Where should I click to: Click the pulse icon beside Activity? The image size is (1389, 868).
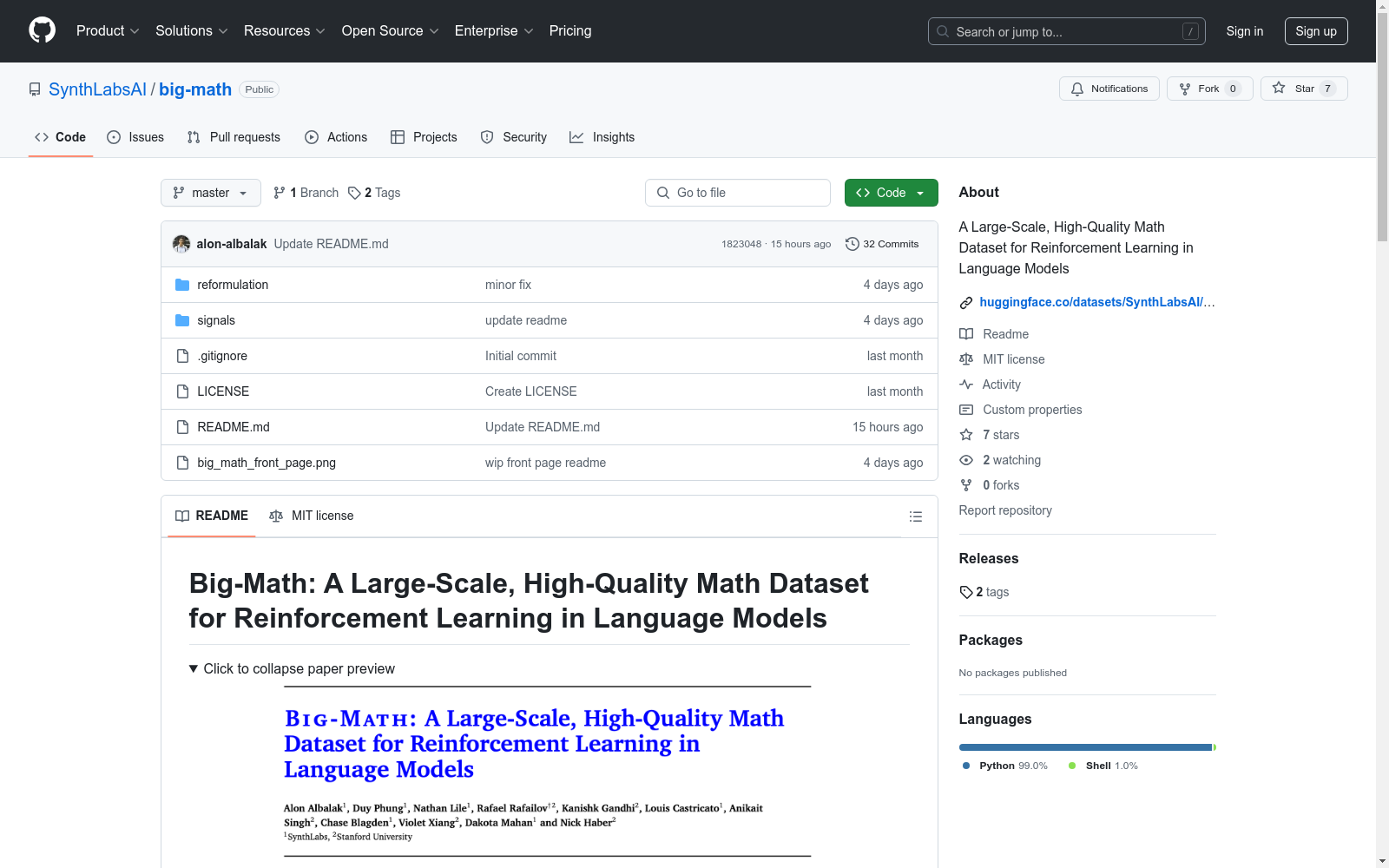(966, 385)
